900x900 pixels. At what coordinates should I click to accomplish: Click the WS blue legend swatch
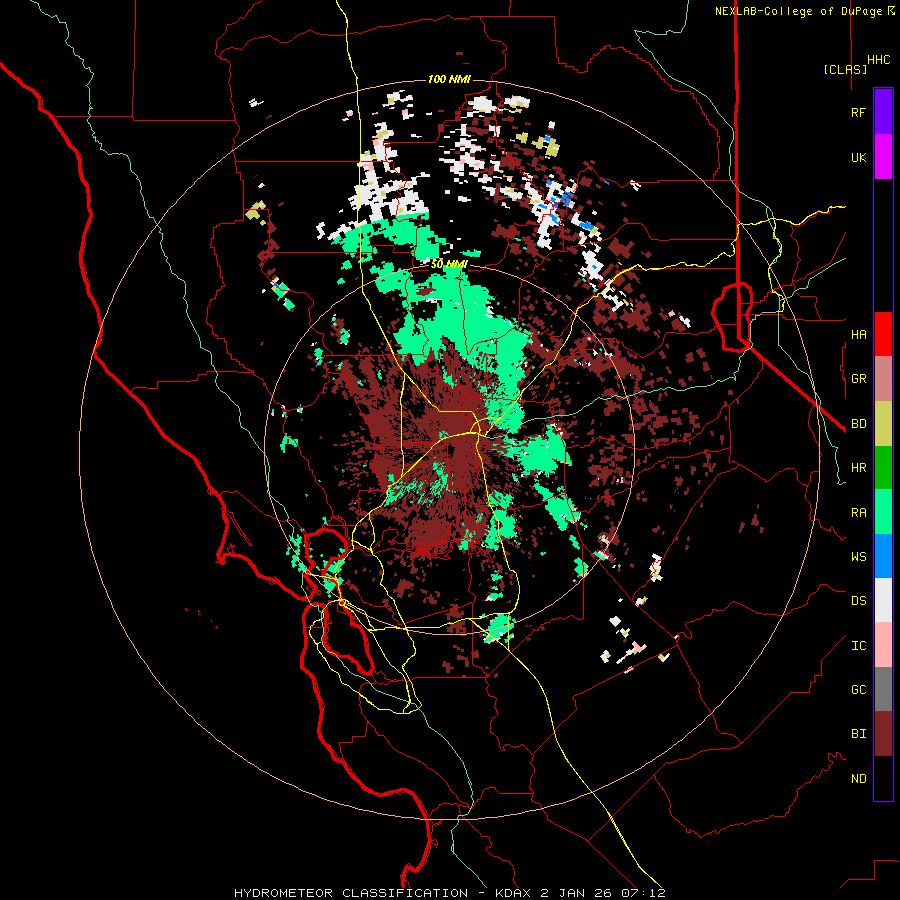click(x=883, y=556)
